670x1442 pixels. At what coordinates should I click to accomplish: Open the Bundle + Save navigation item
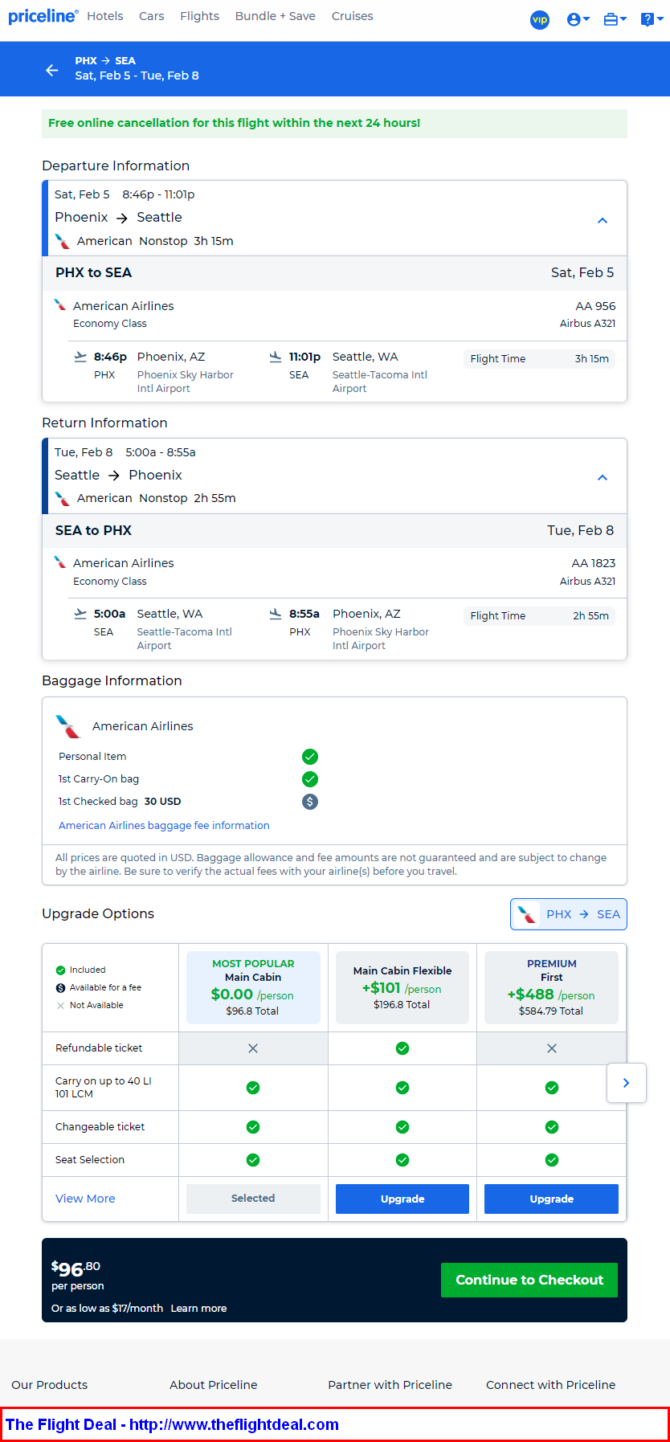point(275,16)
